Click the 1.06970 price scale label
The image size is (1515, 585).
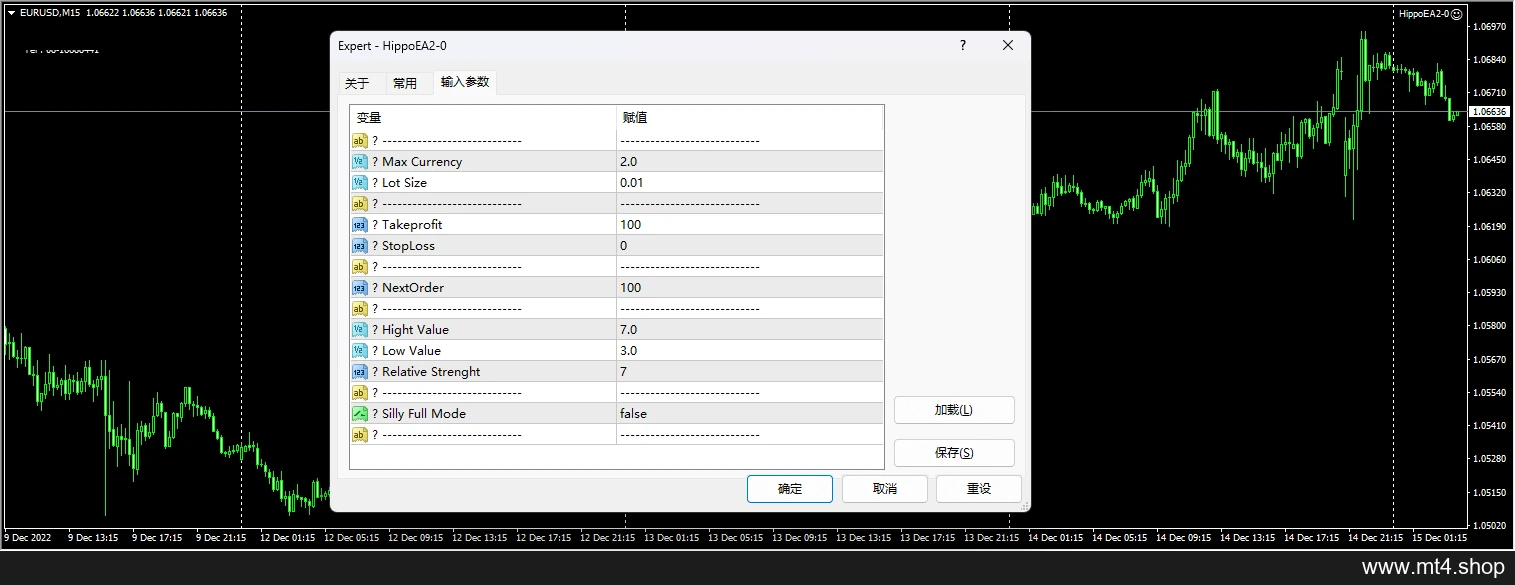1489,27
